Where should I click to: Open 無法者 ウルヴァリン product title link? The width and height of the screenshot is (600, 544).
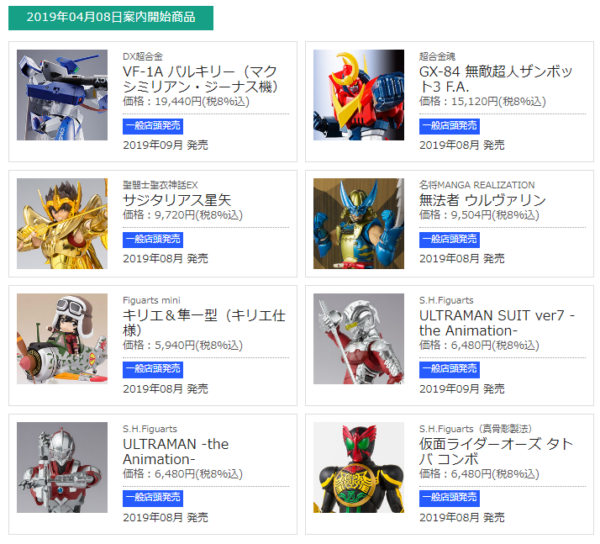pyautogui.click(x=483, y=200)
